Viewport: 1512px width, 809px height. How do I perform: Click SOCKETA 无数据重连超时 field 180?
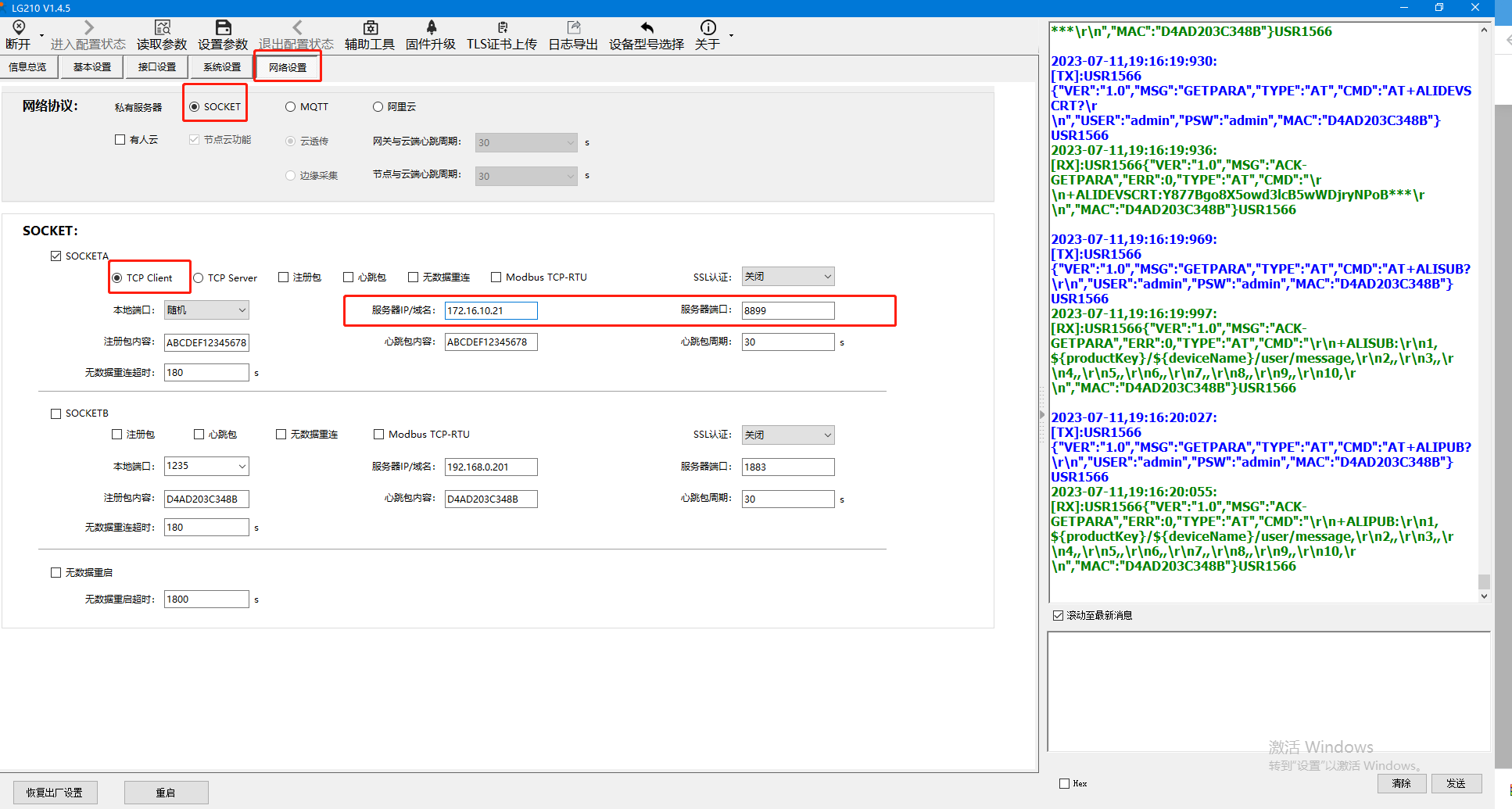[x=206, y=373]
